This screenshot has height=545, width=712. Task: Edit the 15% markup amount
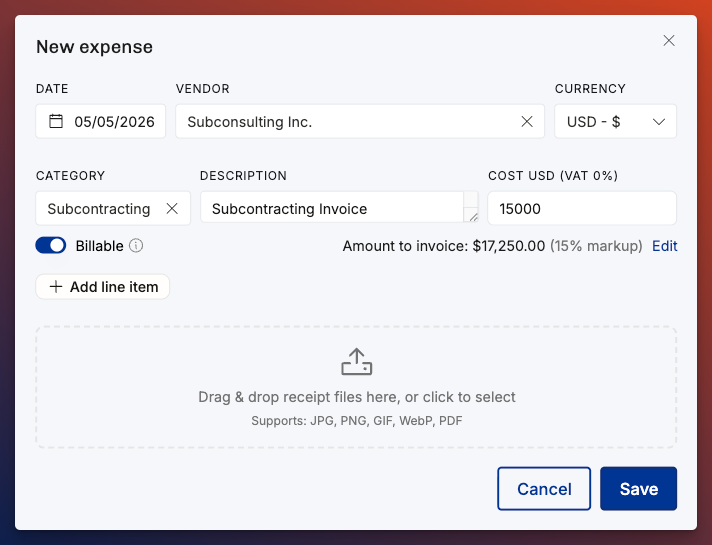pyautogui.click(x=664, y=246)
